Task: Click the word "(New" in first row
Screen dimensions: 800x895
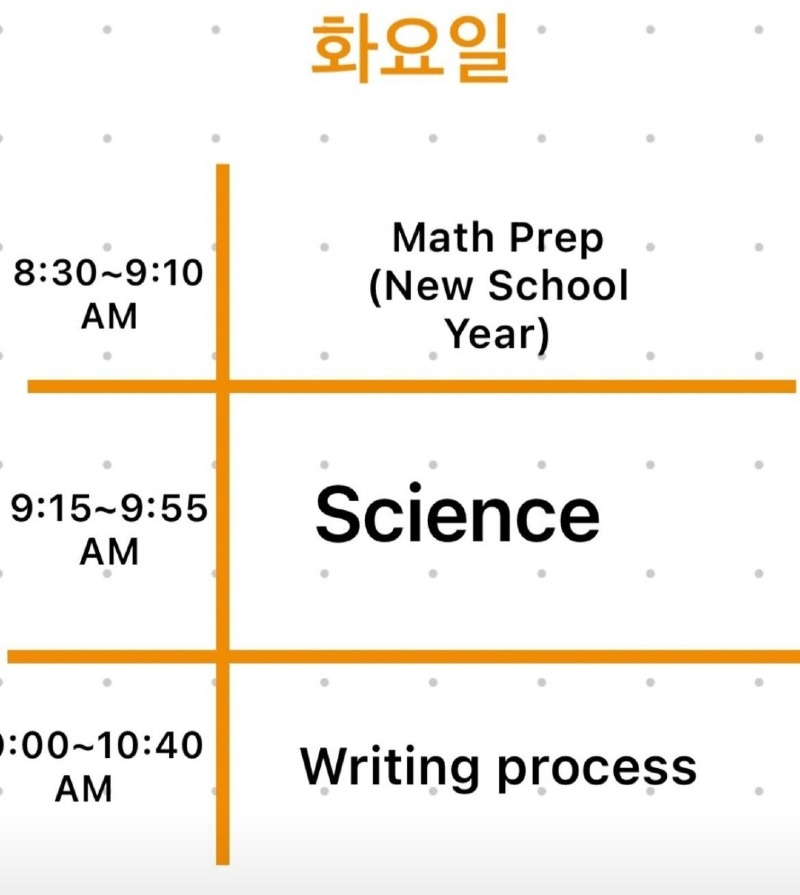Action: 422,287
